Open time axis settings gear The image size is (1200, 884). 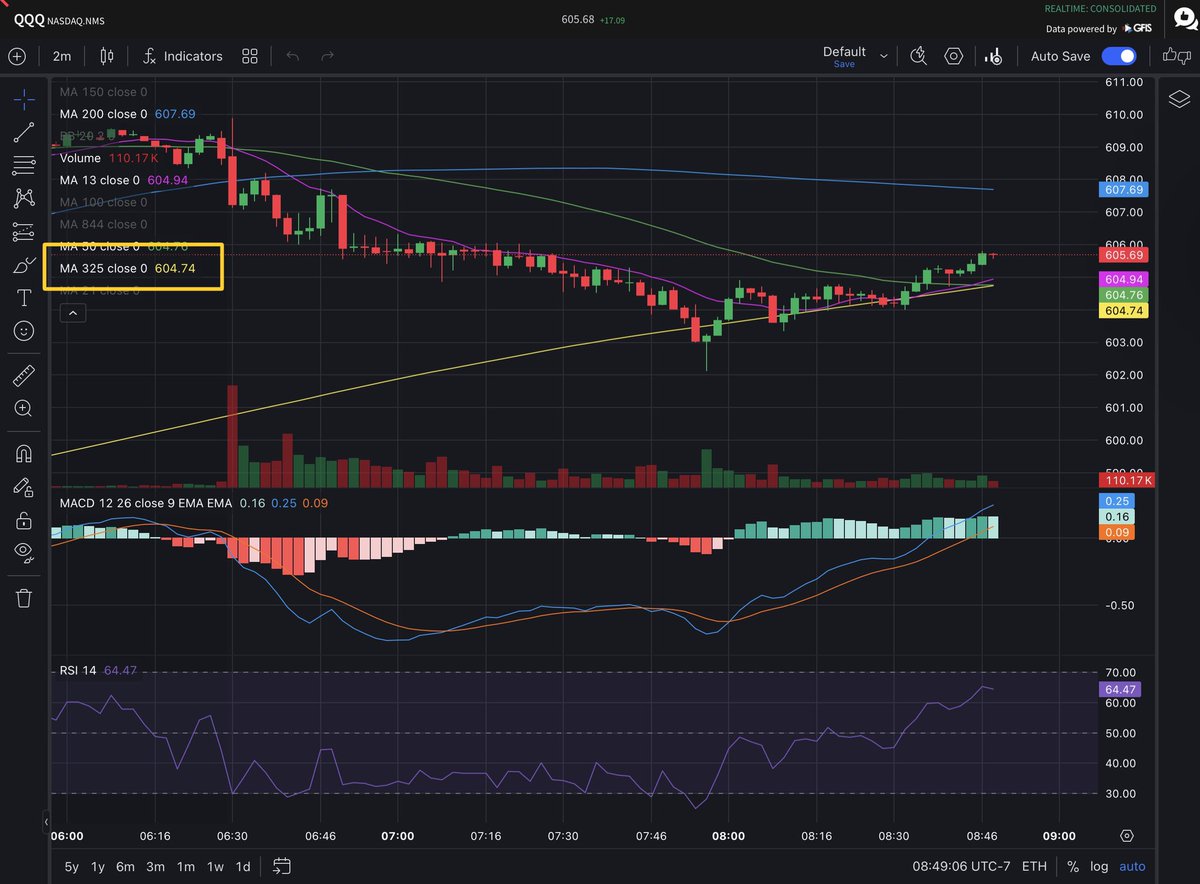pos(1127,835)
